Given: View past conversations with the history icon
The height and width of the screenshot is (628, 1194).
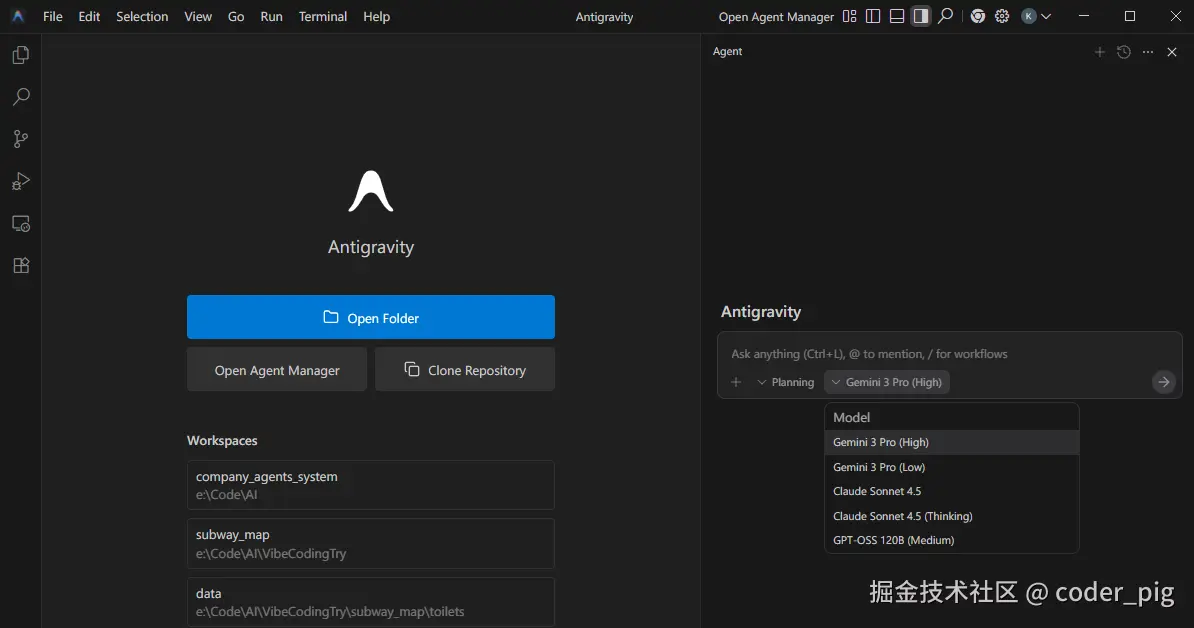Looking at the screenshot, I should tap(1124, 52).
